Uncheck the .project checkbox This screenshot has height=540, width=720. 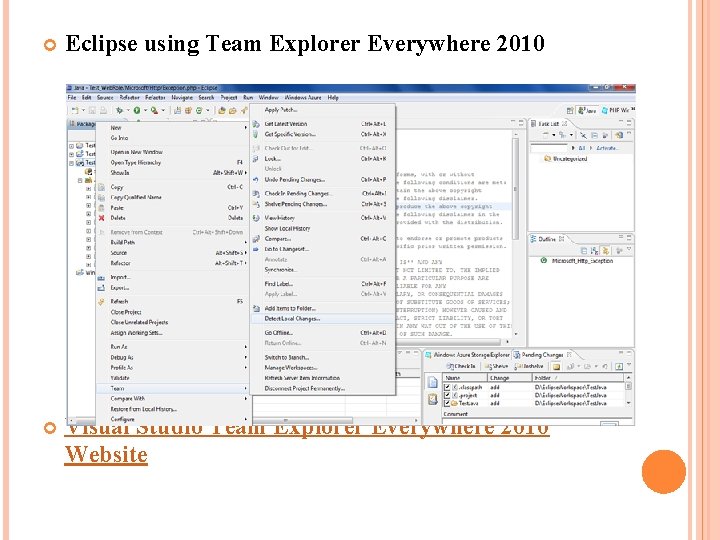pyautogui.click(x=447, y=395)
